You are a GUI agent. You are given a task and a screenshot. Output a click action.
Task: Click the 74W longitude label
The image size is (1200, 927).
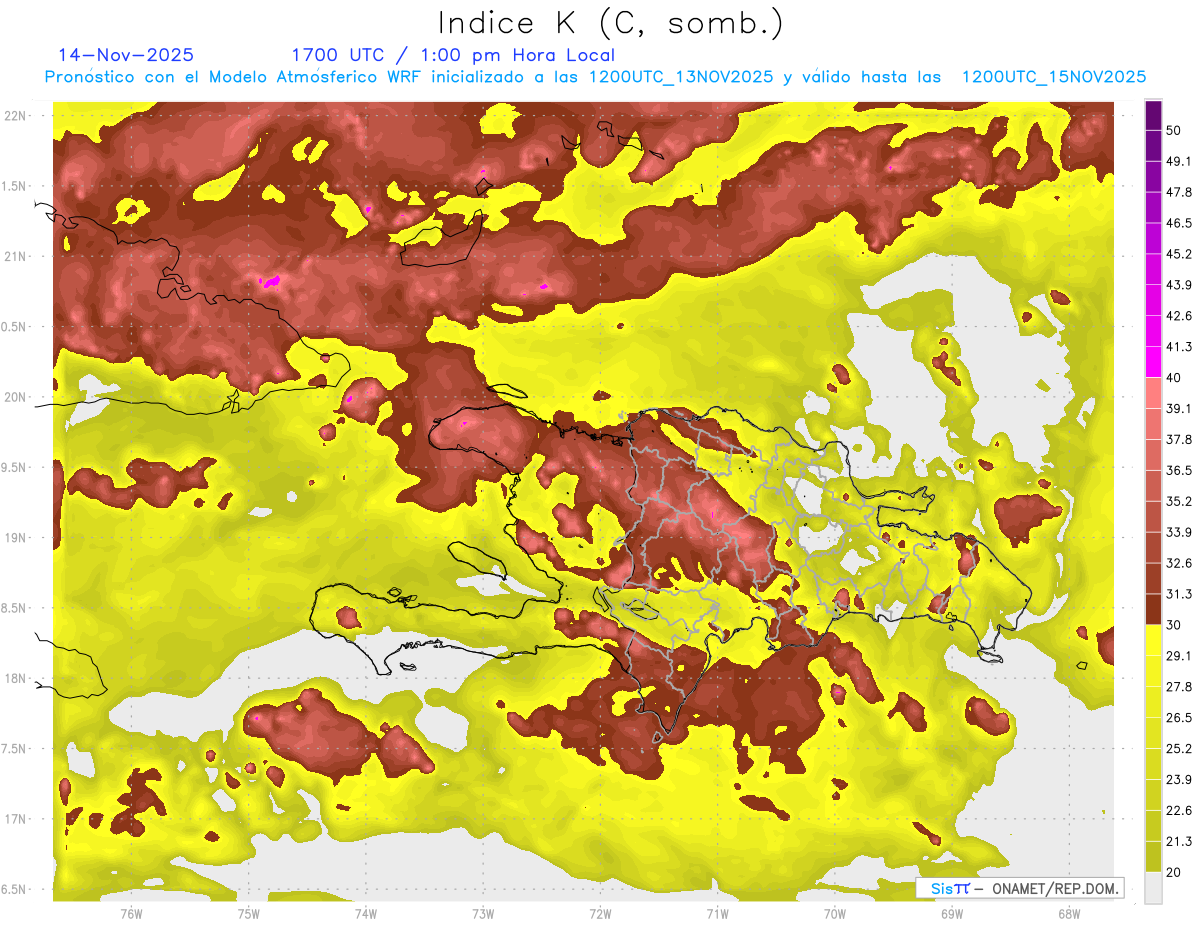pos(365,914)
